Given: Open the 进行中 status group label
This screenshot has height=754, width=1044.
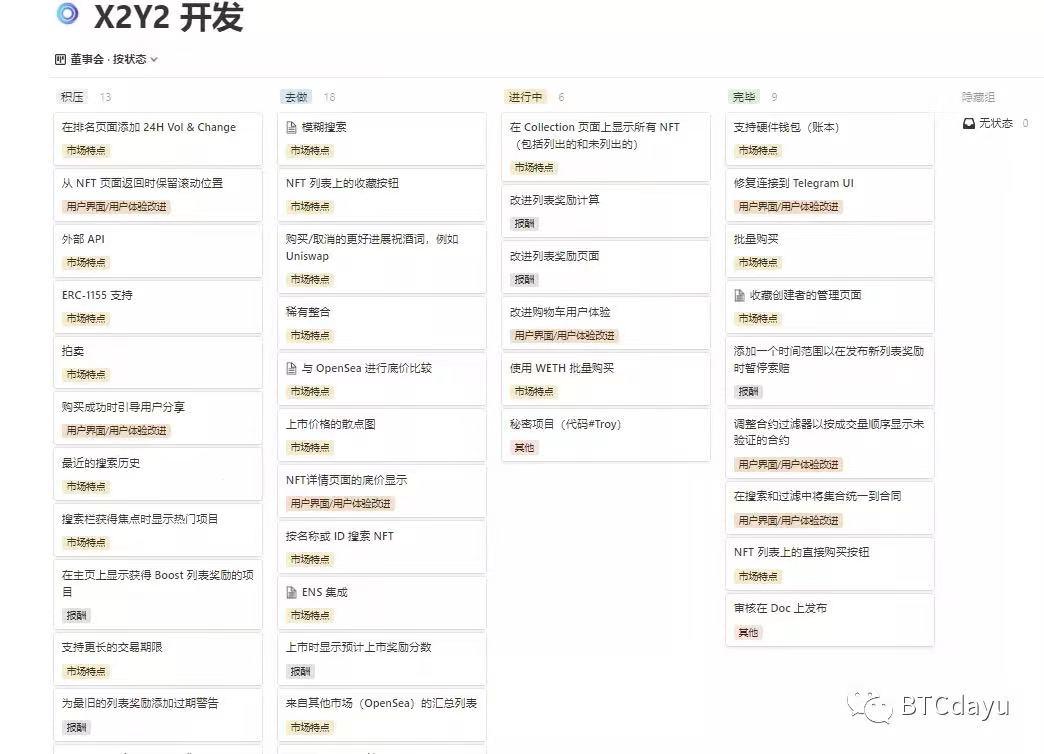Looking at the screenshot, I should click(525, 97).
